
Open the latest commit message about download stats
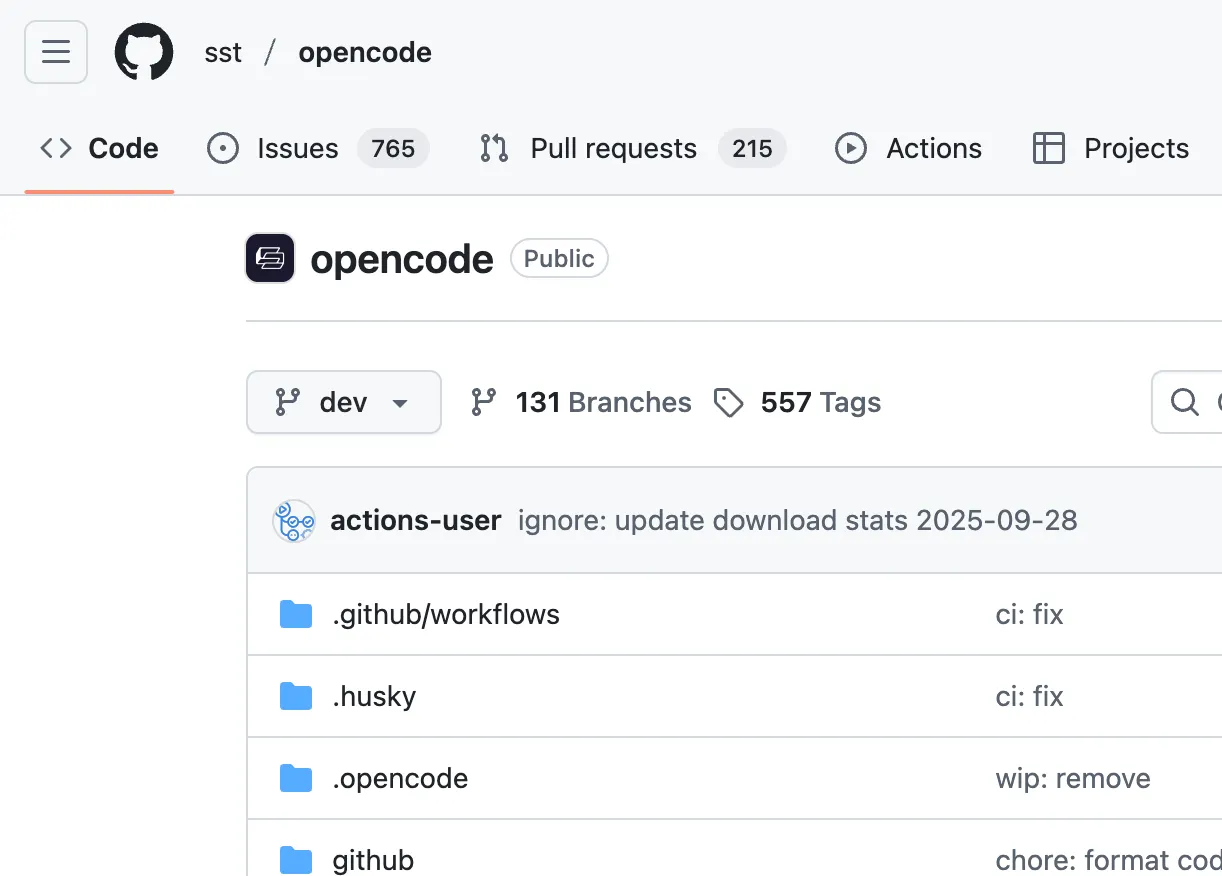[797, 520]
